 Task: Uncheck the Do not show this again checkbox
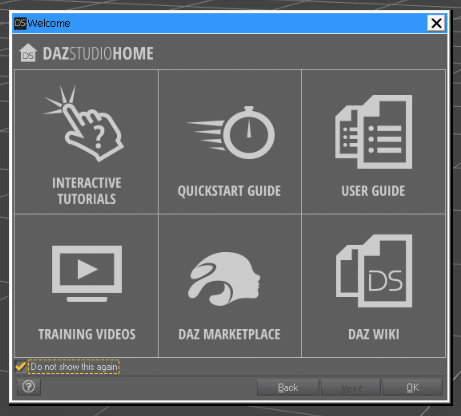pyautogui.click(x=20, y=367)
